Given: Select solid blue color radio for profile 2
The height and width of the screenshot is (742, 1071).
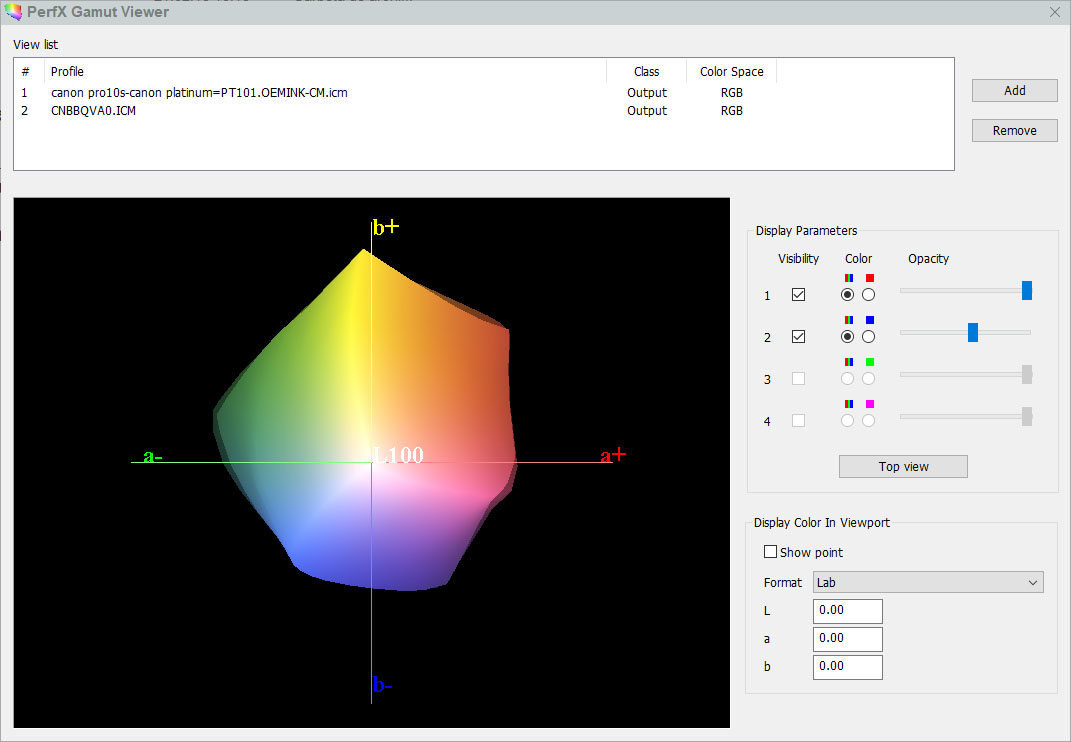Looking at the screenshot, I should (868, 337).
